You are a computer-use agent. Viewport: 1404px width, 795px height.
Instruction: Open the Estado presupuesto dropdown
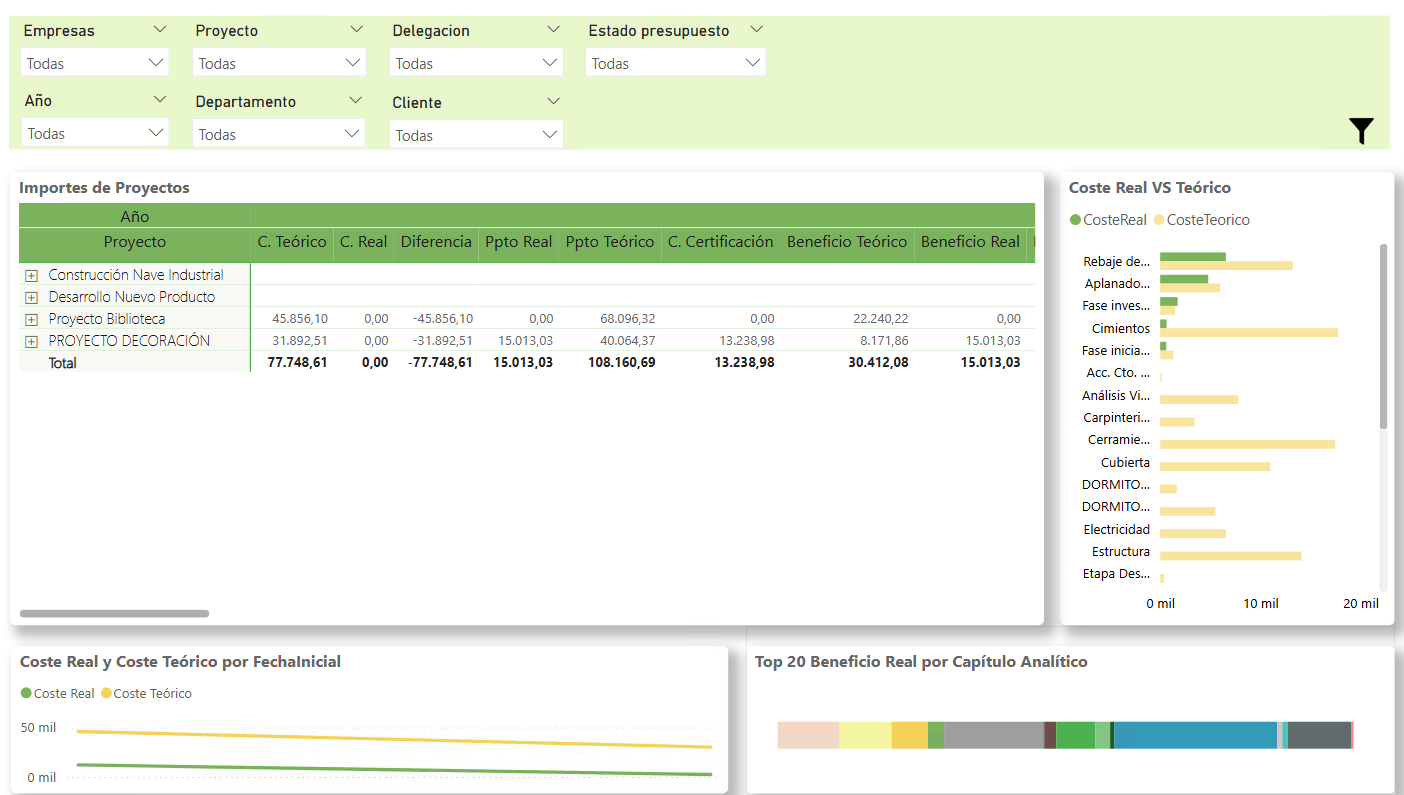(x=675, y=63)
